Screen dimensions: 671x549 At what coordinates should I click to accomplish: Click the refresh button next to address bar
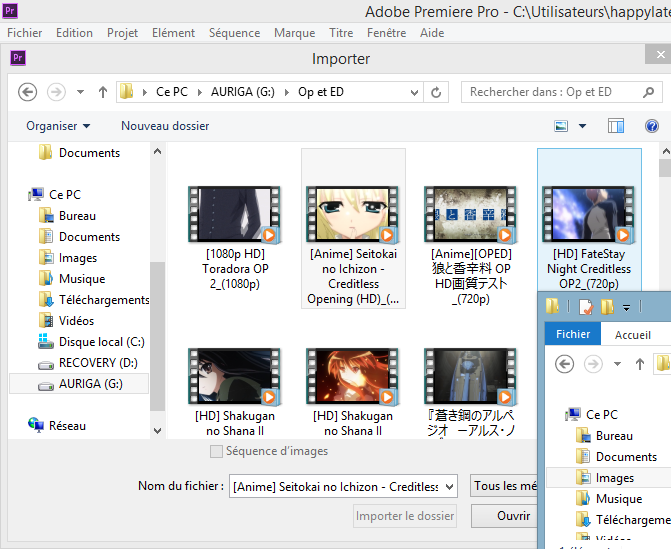(436, 92)
